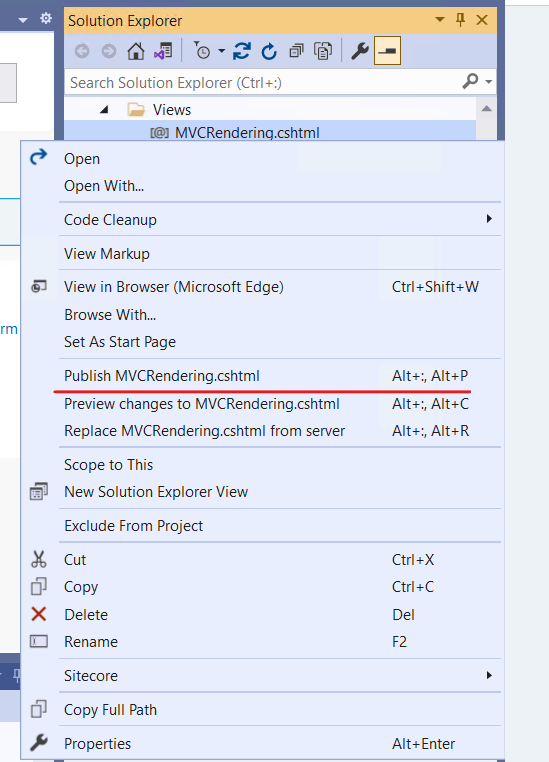Choose Open With... menu entry

coord(262,186)
